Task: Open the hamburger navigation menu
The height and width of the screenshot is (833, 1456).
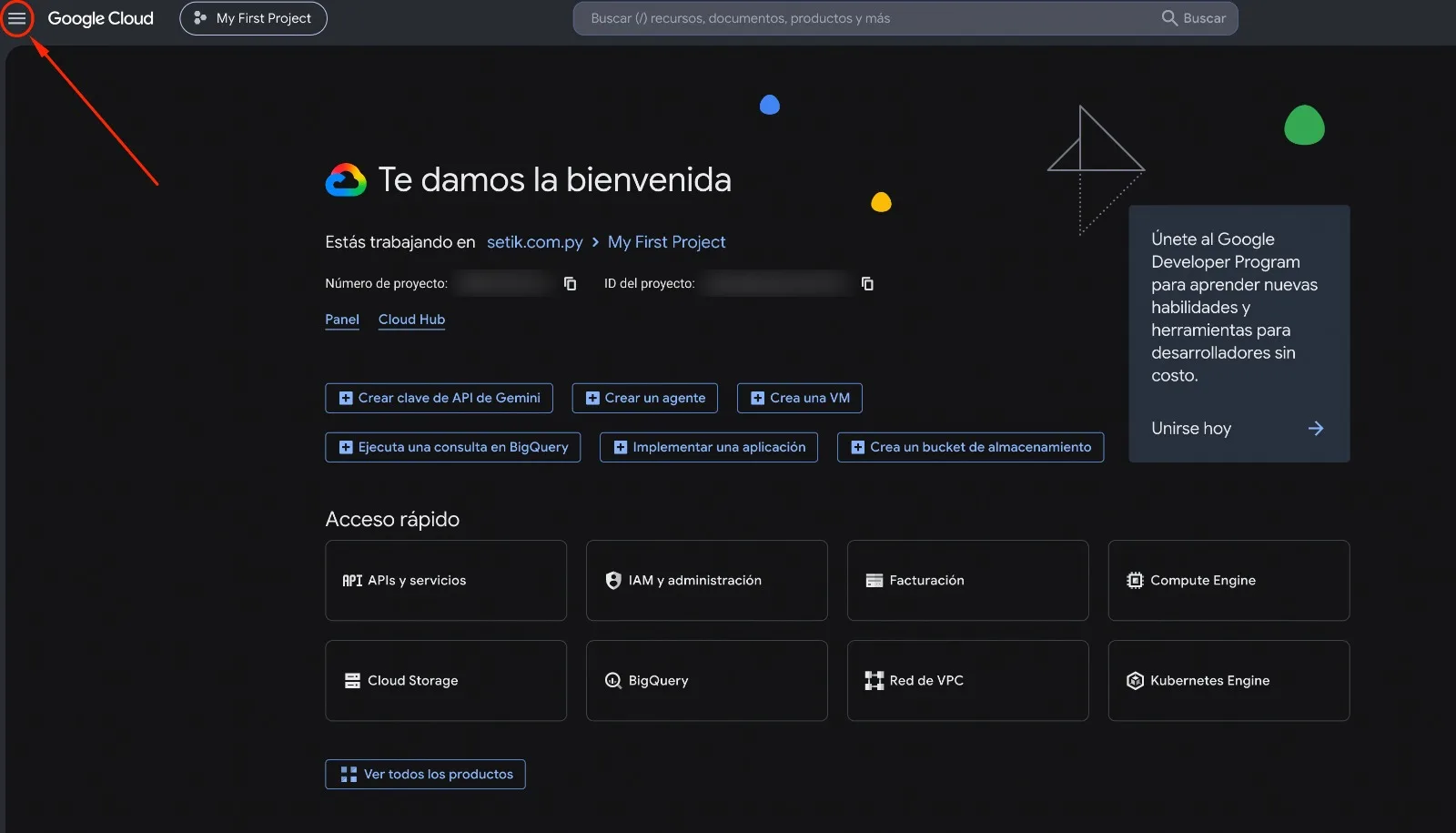Action: [17, 18]
